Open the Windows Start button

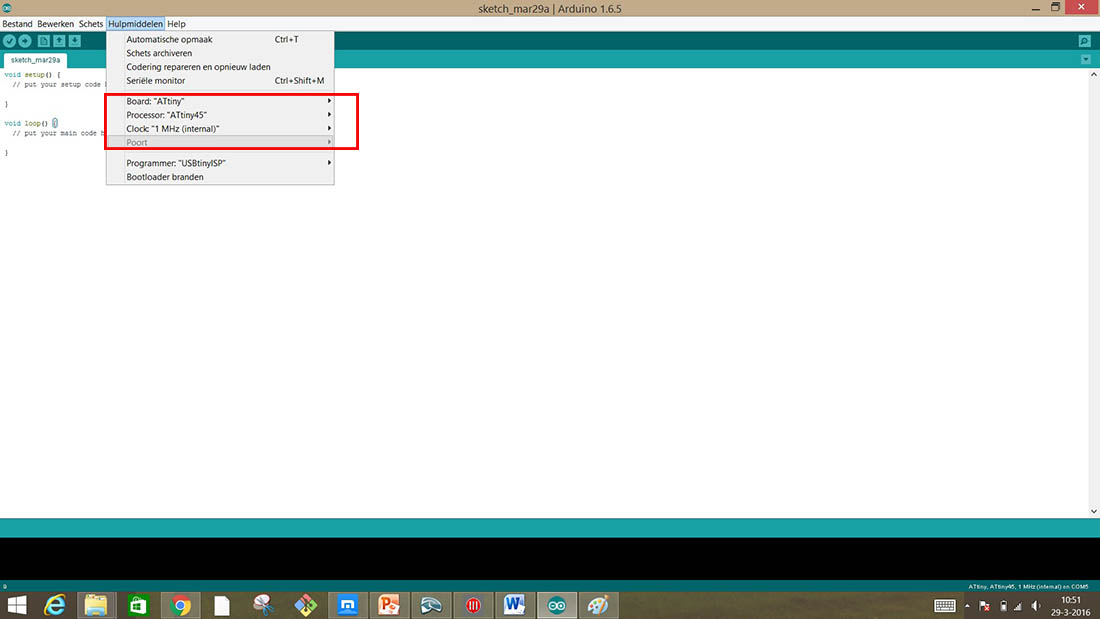(x=17, y=605)
